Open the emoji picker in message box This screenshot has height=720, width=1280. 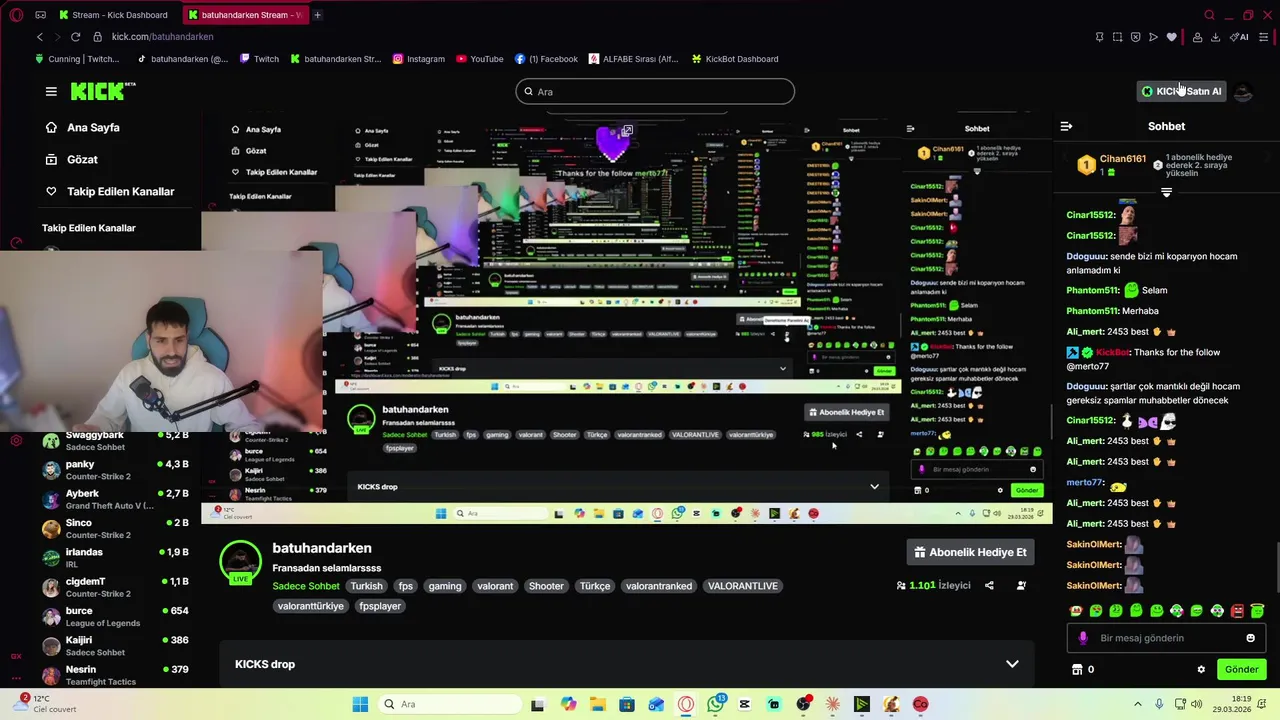[x=1250, y=638]
